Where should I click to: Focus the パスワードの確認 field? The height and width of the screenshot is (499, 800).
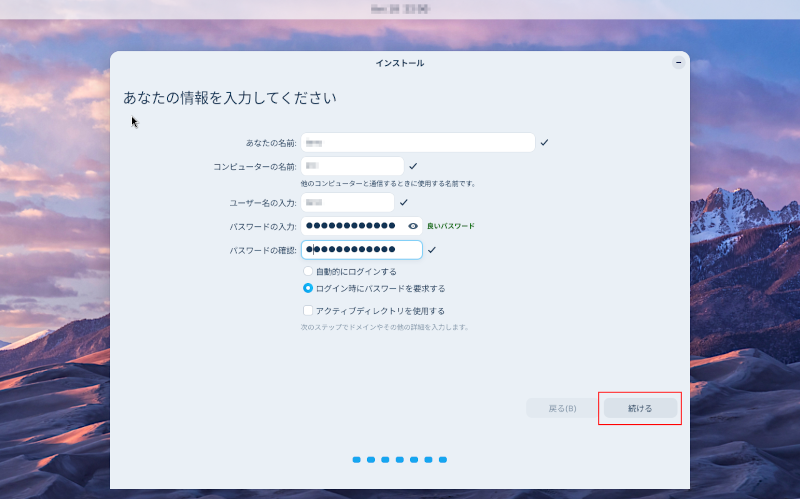point(362,250)
